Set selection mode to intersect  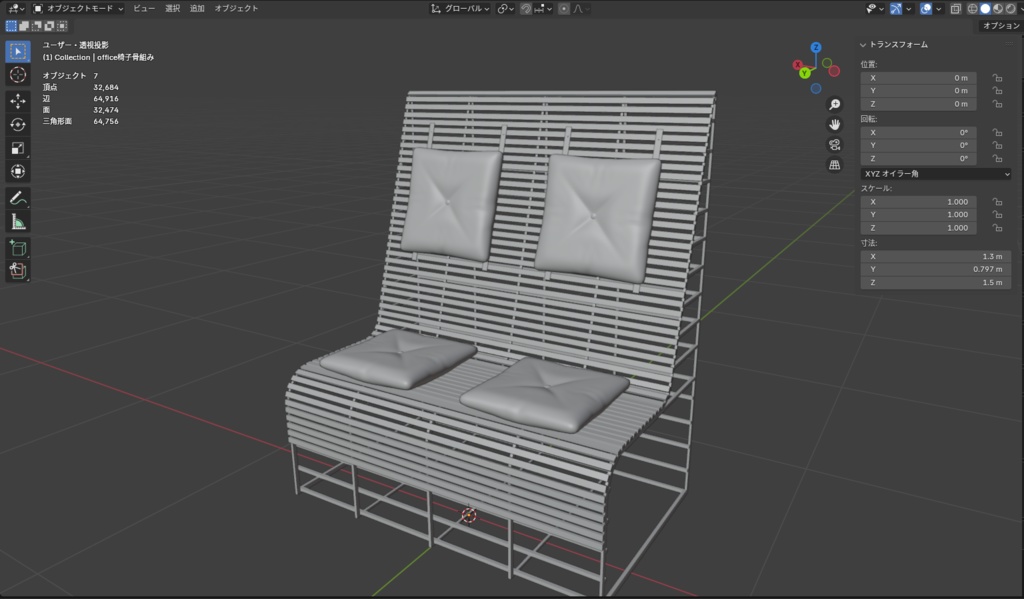click(62, 26)
